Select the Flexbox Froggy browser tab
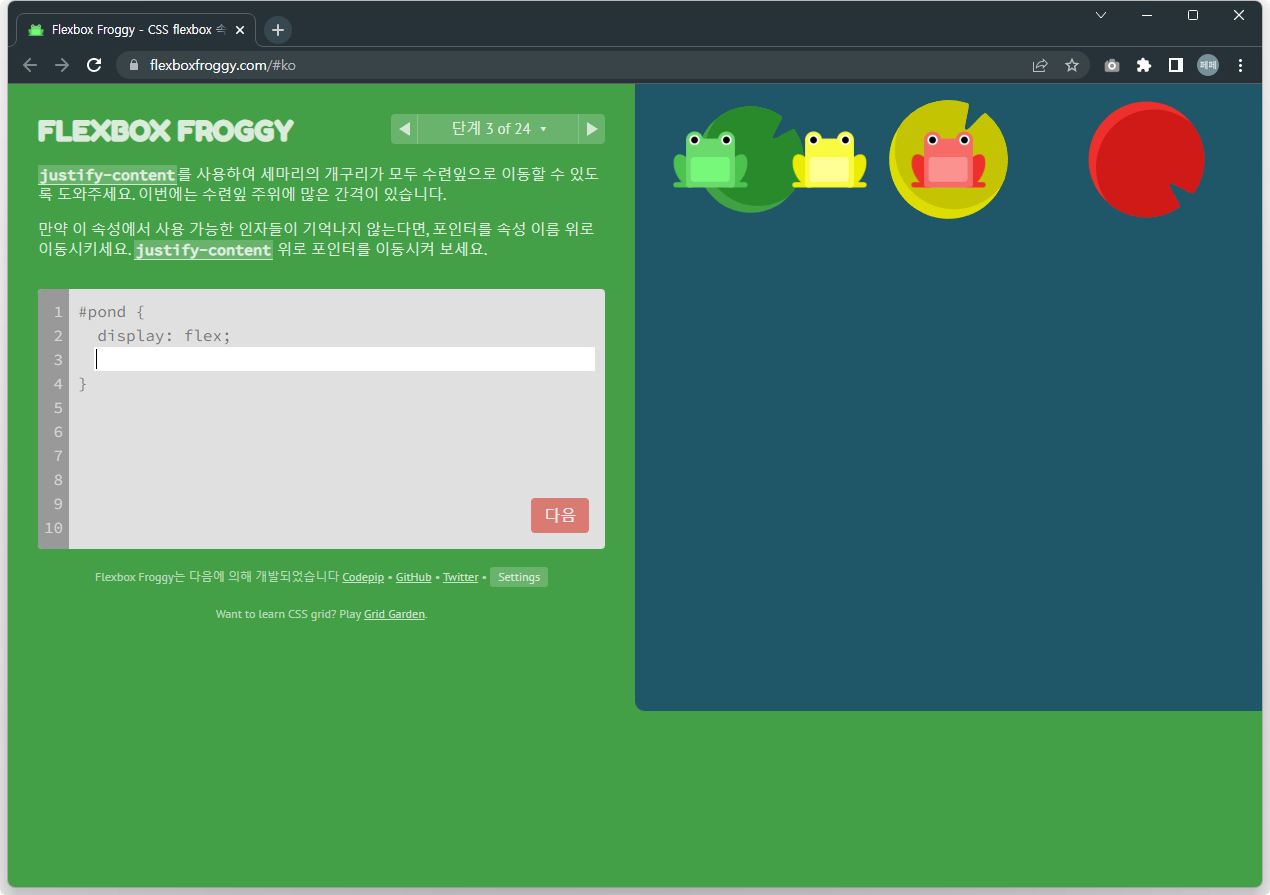Image resolution: width=1270 pixels, height=895 pixels. pos(136,30)
